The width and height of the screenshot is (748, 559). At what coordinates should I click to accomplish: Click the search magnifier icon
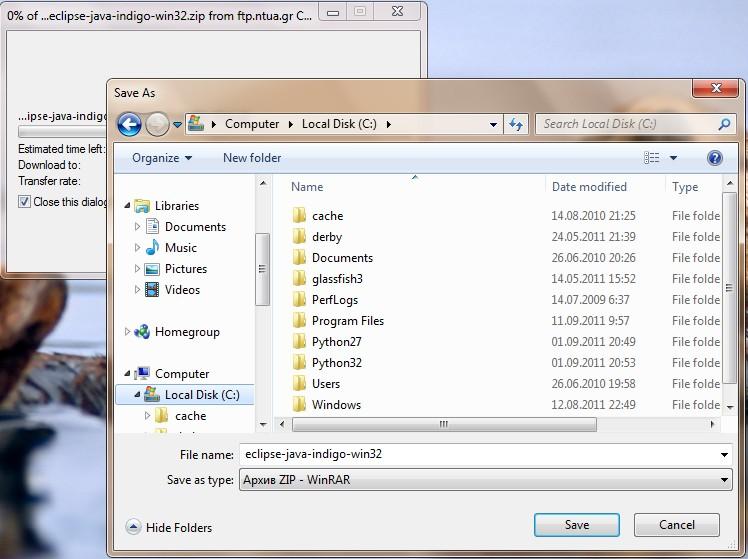(724, 124)
